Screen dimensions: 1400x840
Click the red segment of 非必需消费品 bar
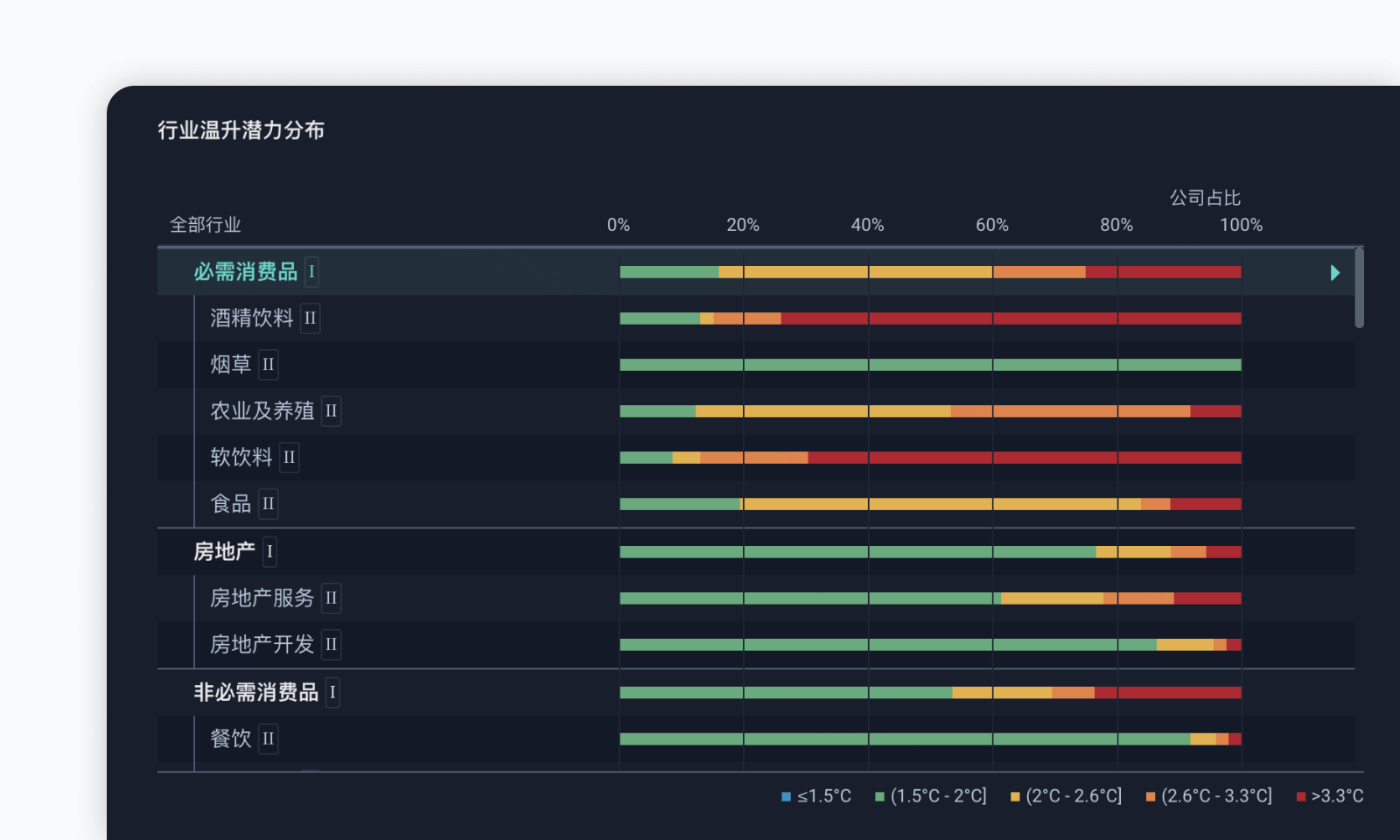(x=1168, y=693)
